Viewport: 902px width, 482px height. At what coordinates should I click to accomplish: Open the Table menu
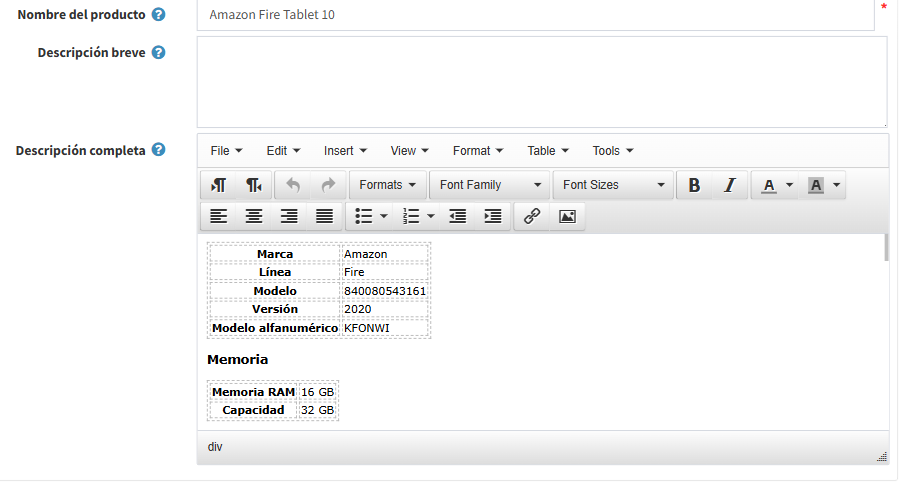(548, 151)
